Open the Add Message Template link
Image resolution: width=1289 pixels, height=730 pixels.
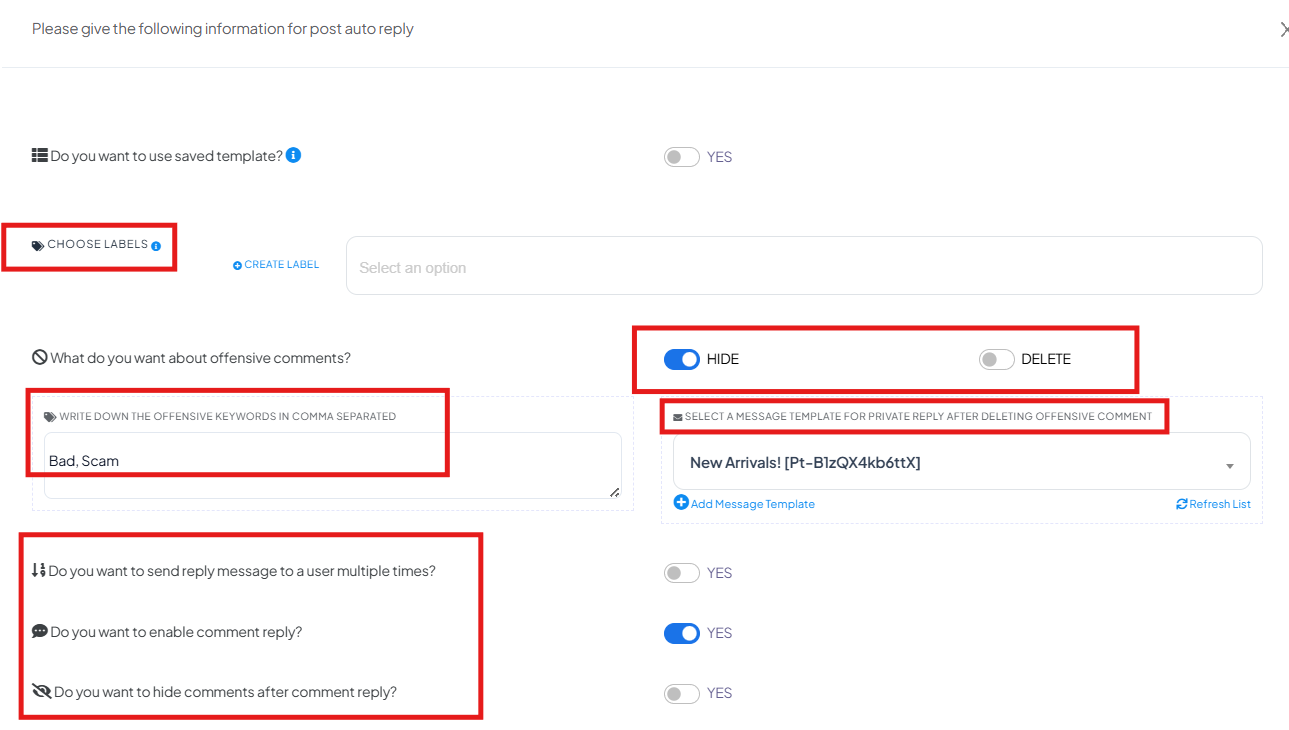(x=744, y=503)
